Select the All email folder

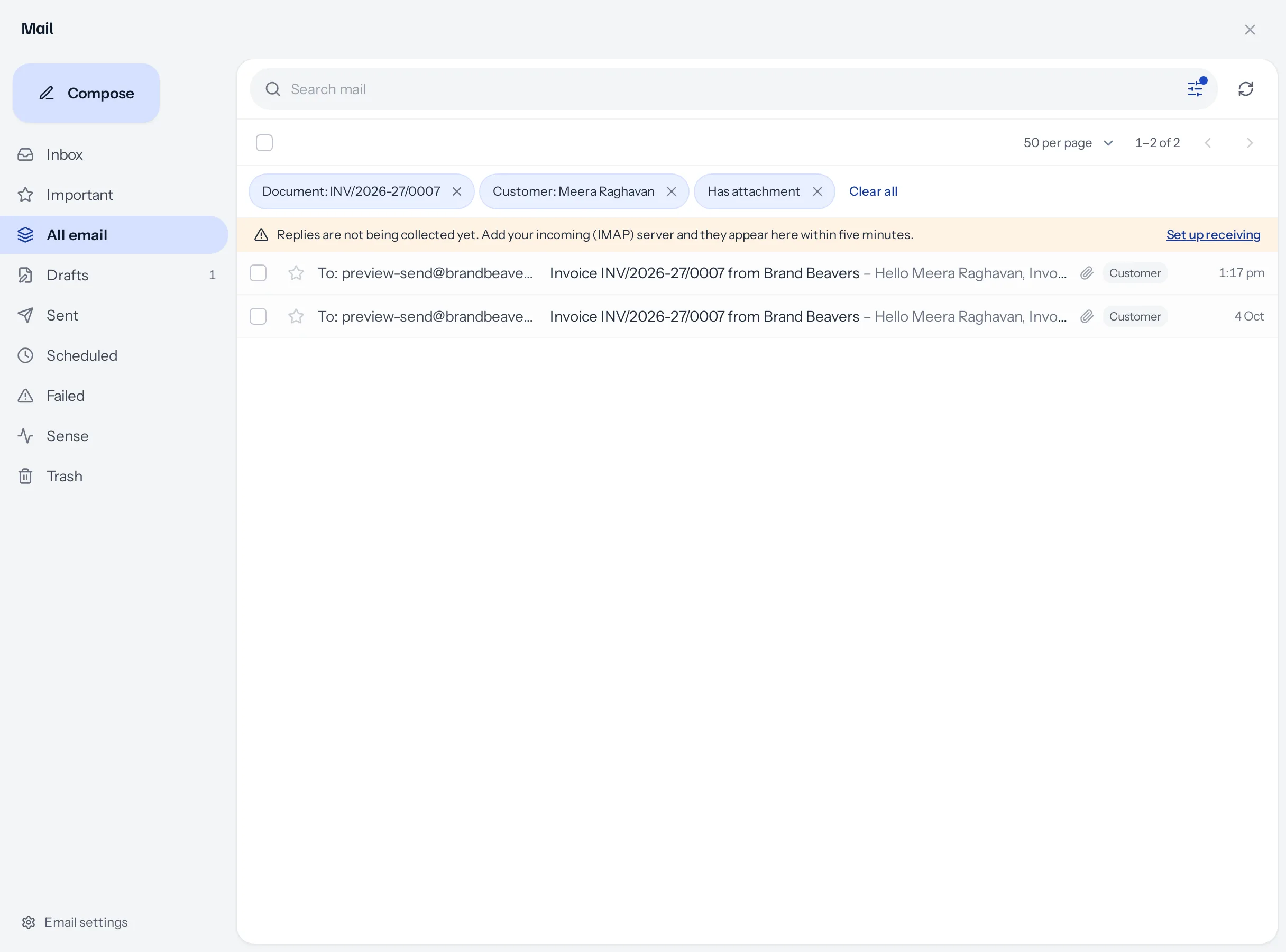click(x=114, y=234)
